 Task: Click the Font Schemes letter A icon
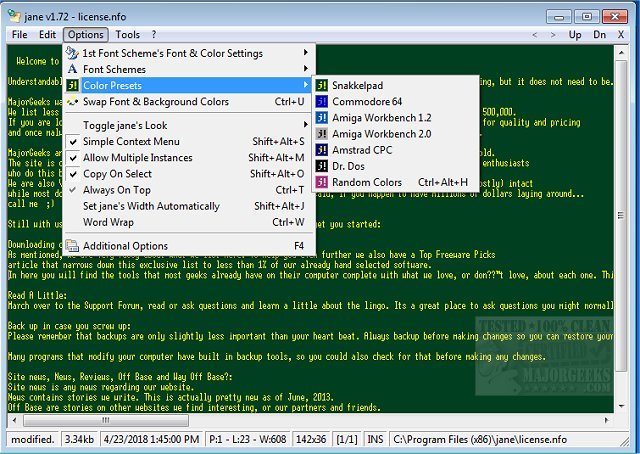[x=72, y=69]
